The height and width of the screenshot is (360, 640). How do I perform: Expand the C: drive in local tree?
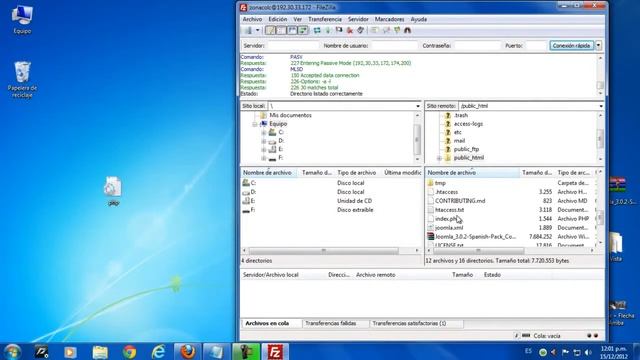pyautogui.click(x=264, y=133)
